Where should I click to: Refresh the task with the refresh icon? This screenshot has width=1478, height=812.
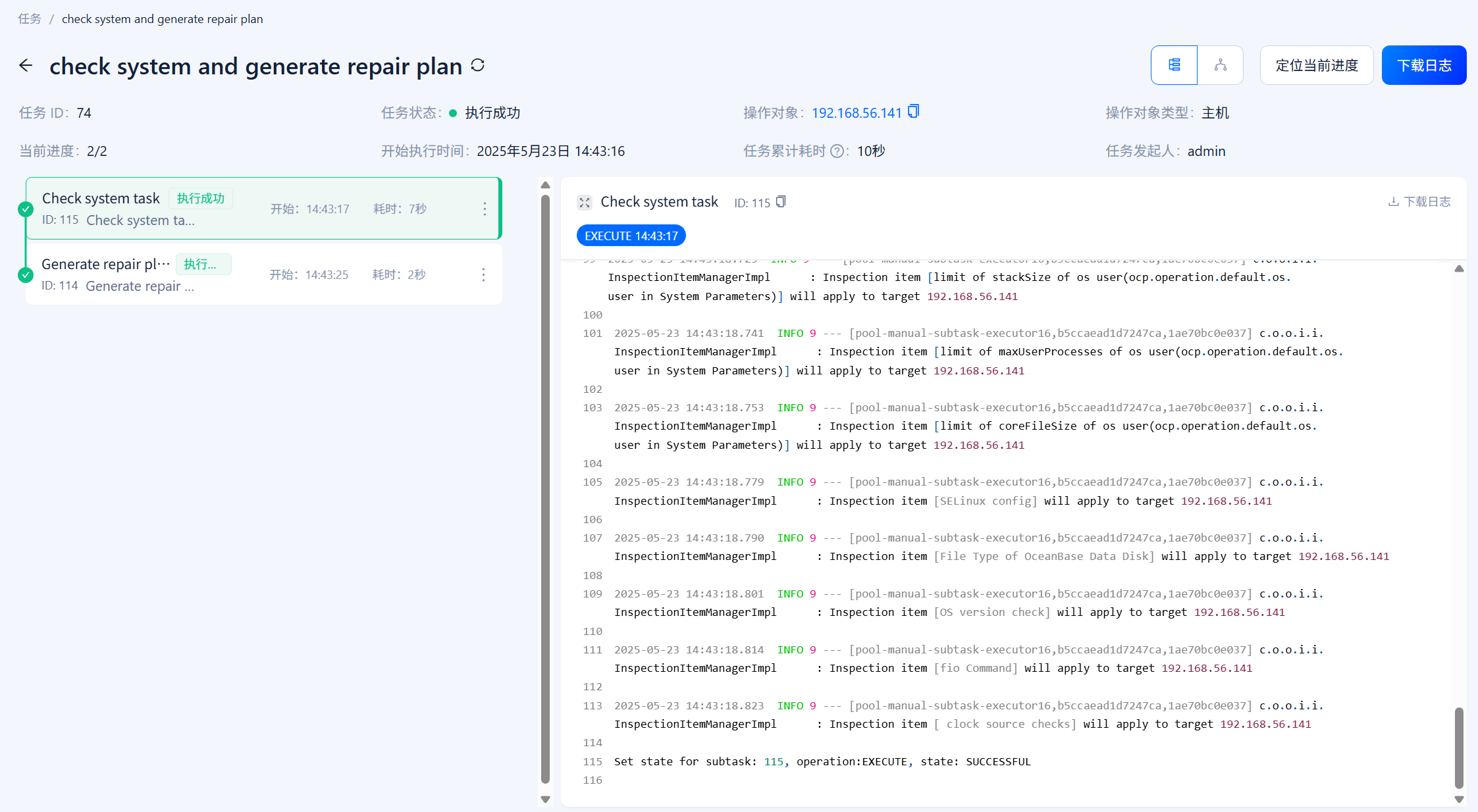pos(478,65)
